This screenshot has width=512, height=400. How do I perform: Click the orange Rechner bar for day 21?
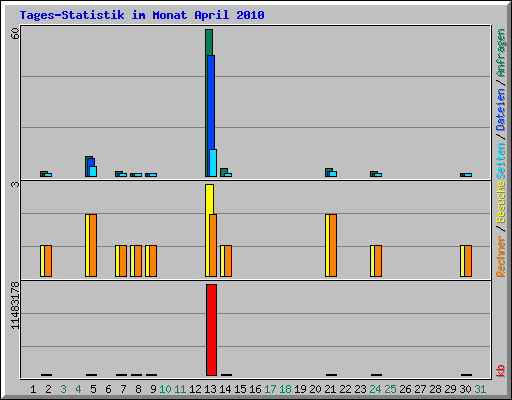[333, 245]
